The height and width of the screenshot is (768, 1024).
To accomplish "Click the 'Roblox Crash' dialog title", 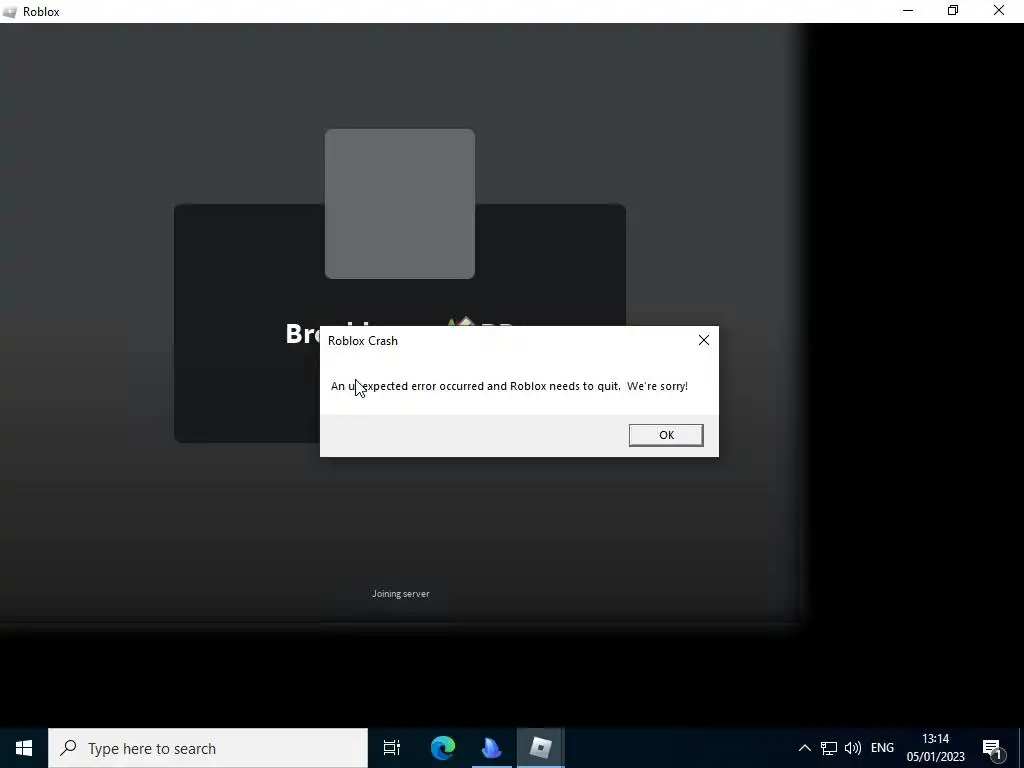I will (x=362, y=341).
